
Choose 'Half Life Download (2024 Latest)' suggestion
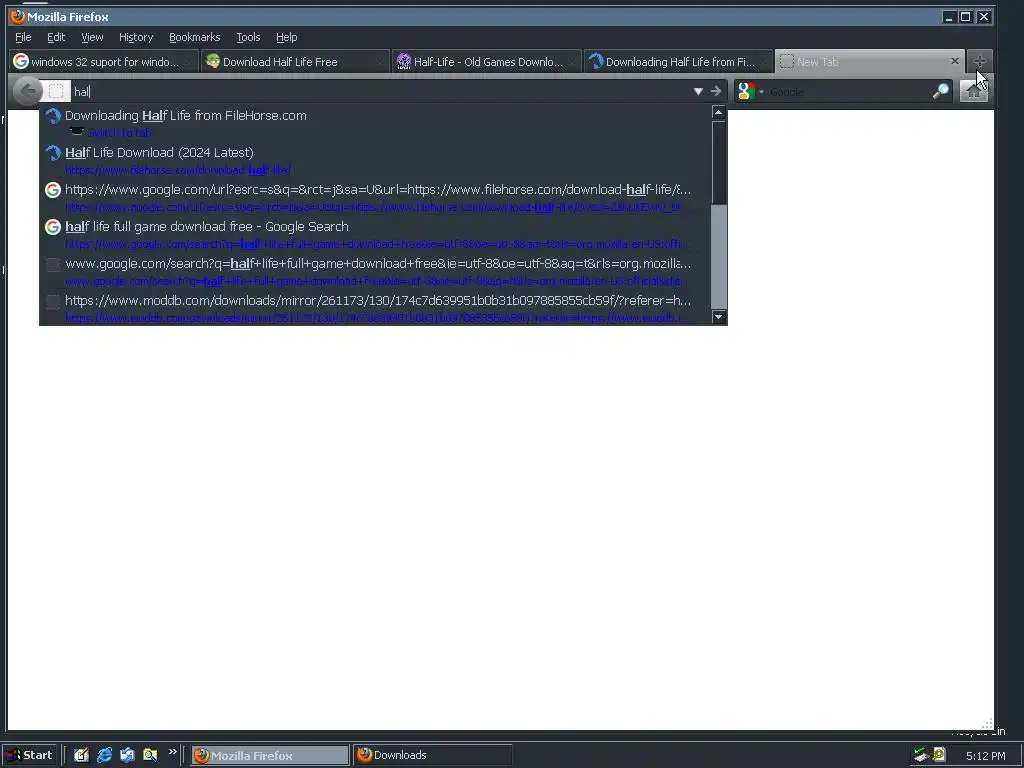(x=376, y=160)
